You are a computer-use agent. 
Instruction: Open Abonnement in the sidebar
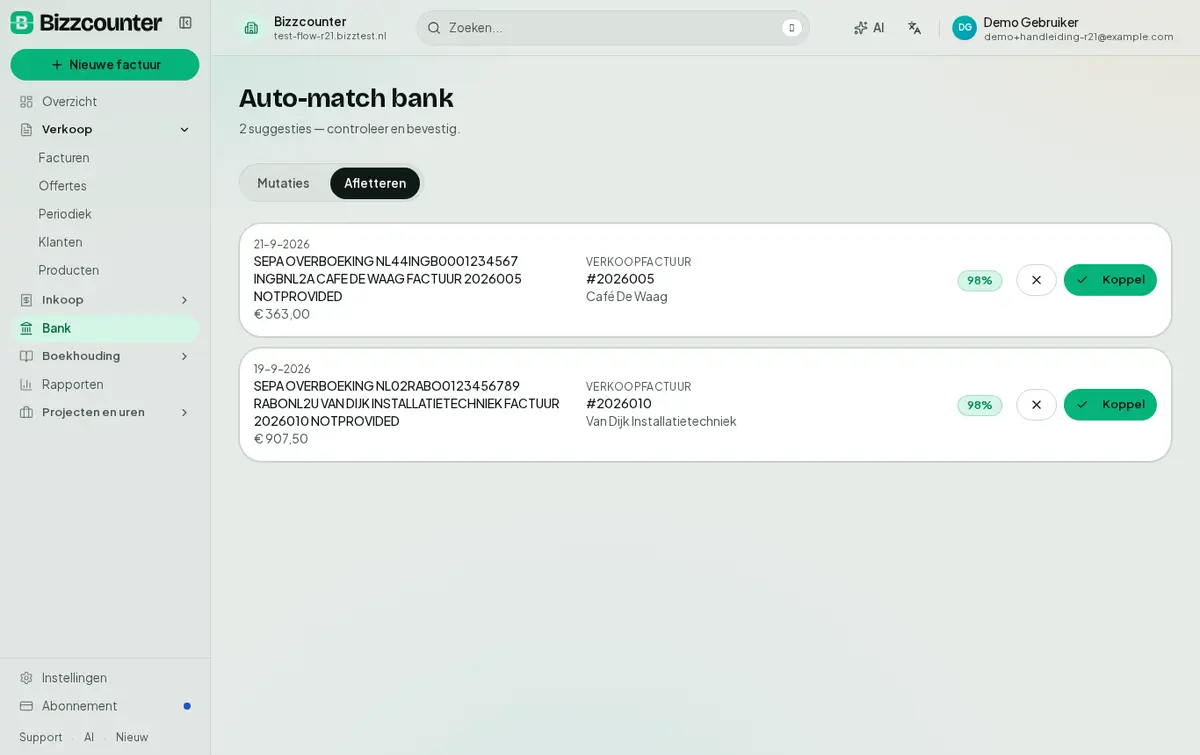coord(105,705)
